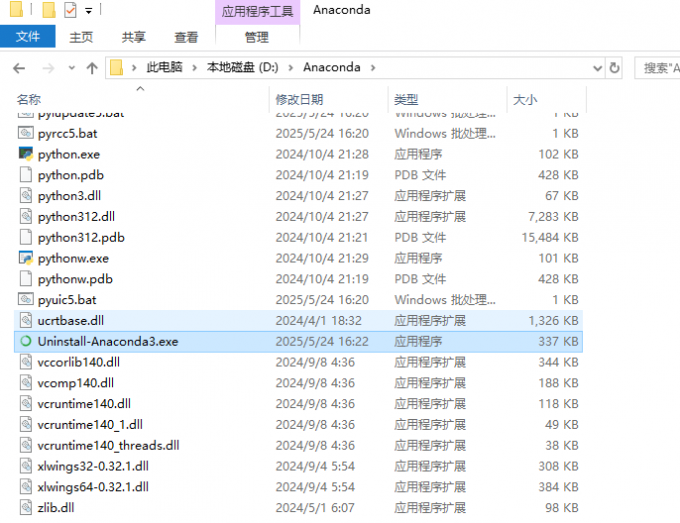Select the vcruntime140.dll file icon
This screenshot has width=680, height=523.
[x=26, y=403]
